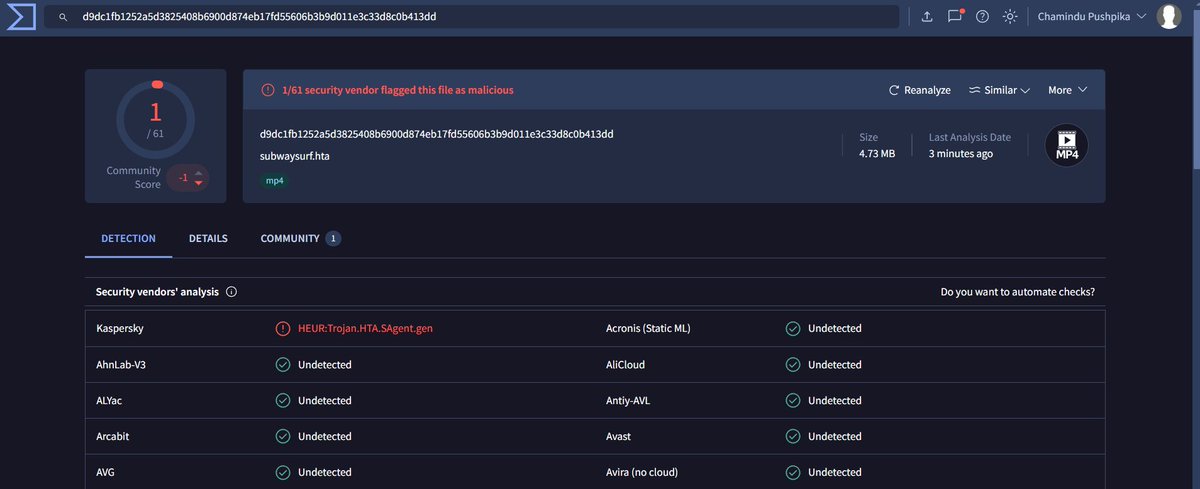Screen dimensions: 1200x489
Task: Switch to the DETAILS tab
Action: (208, 239)
